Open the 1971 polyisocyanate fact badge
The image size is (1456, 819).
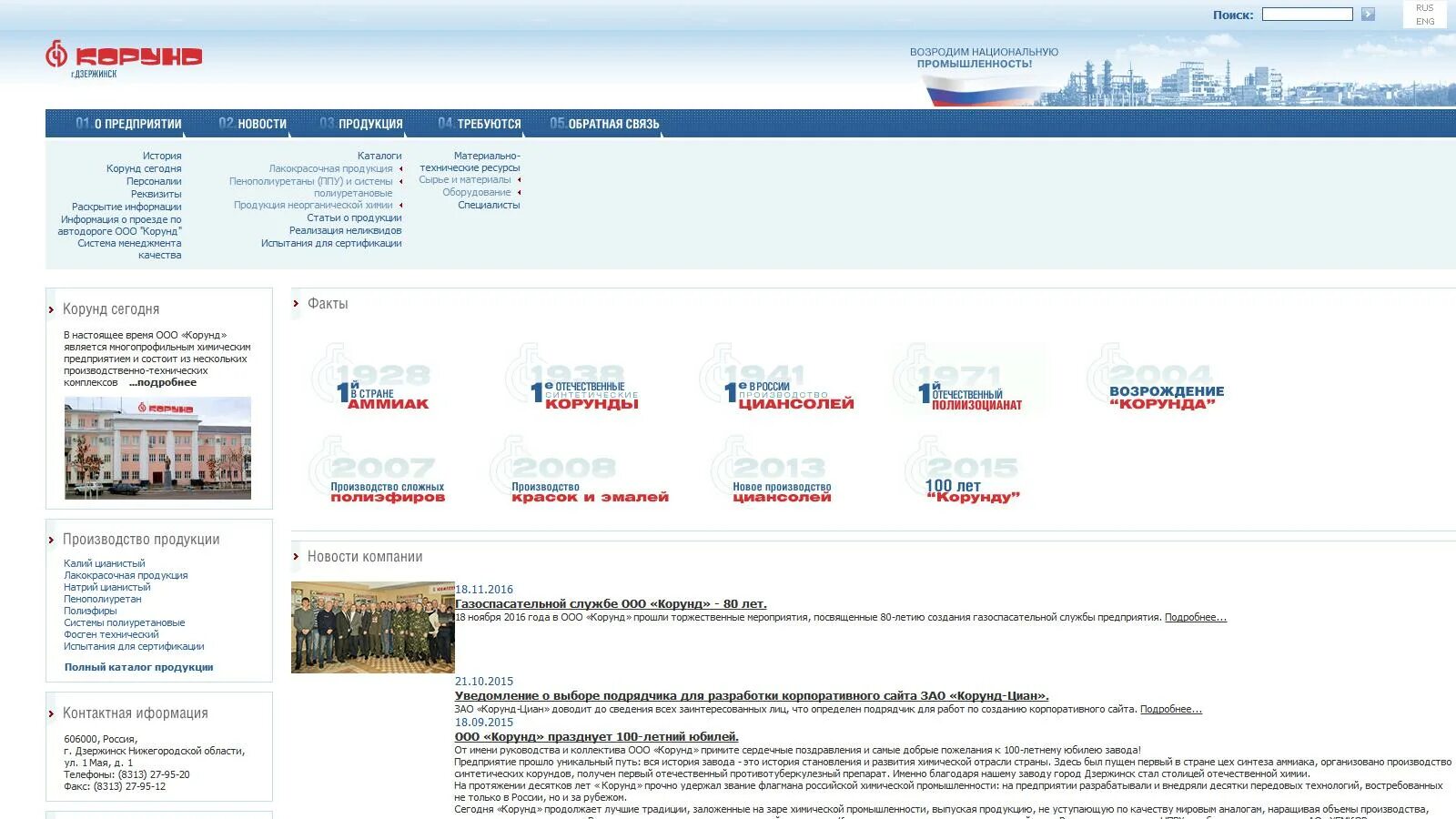point(969,379)
